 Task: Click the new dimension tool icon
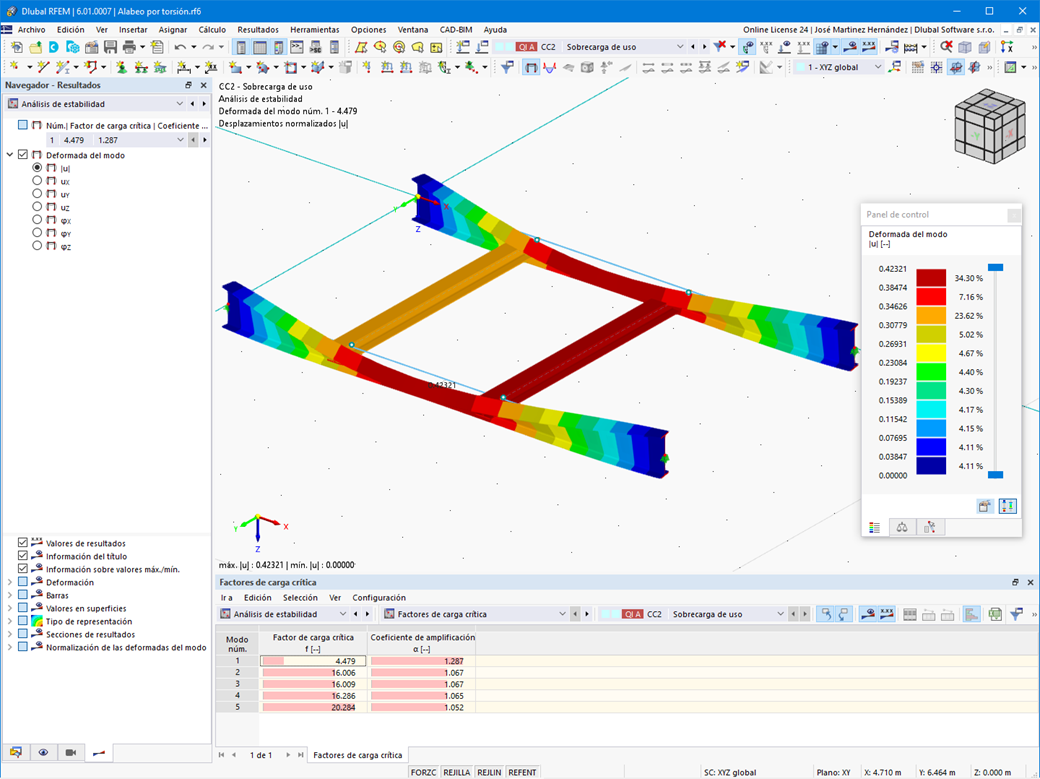[x=184, y=67]
